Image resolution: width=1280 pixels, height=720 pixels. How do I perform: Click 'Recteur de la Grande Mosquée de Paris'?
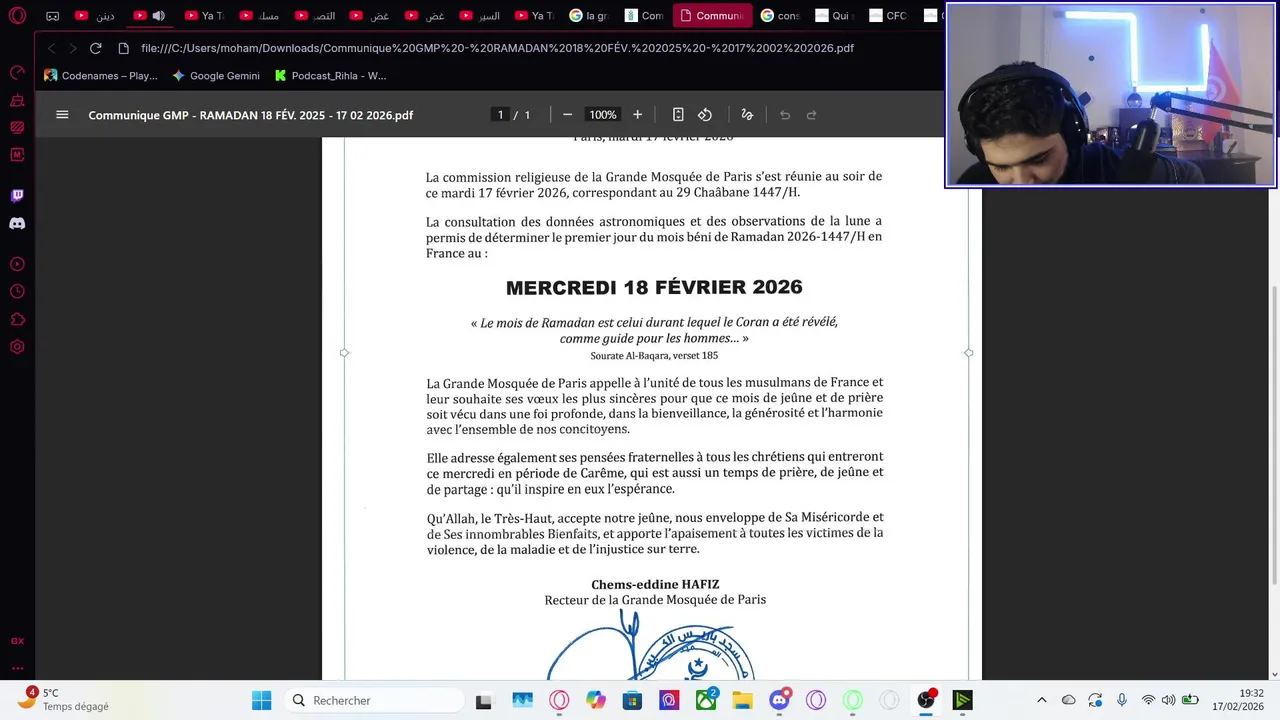(655, 600)
